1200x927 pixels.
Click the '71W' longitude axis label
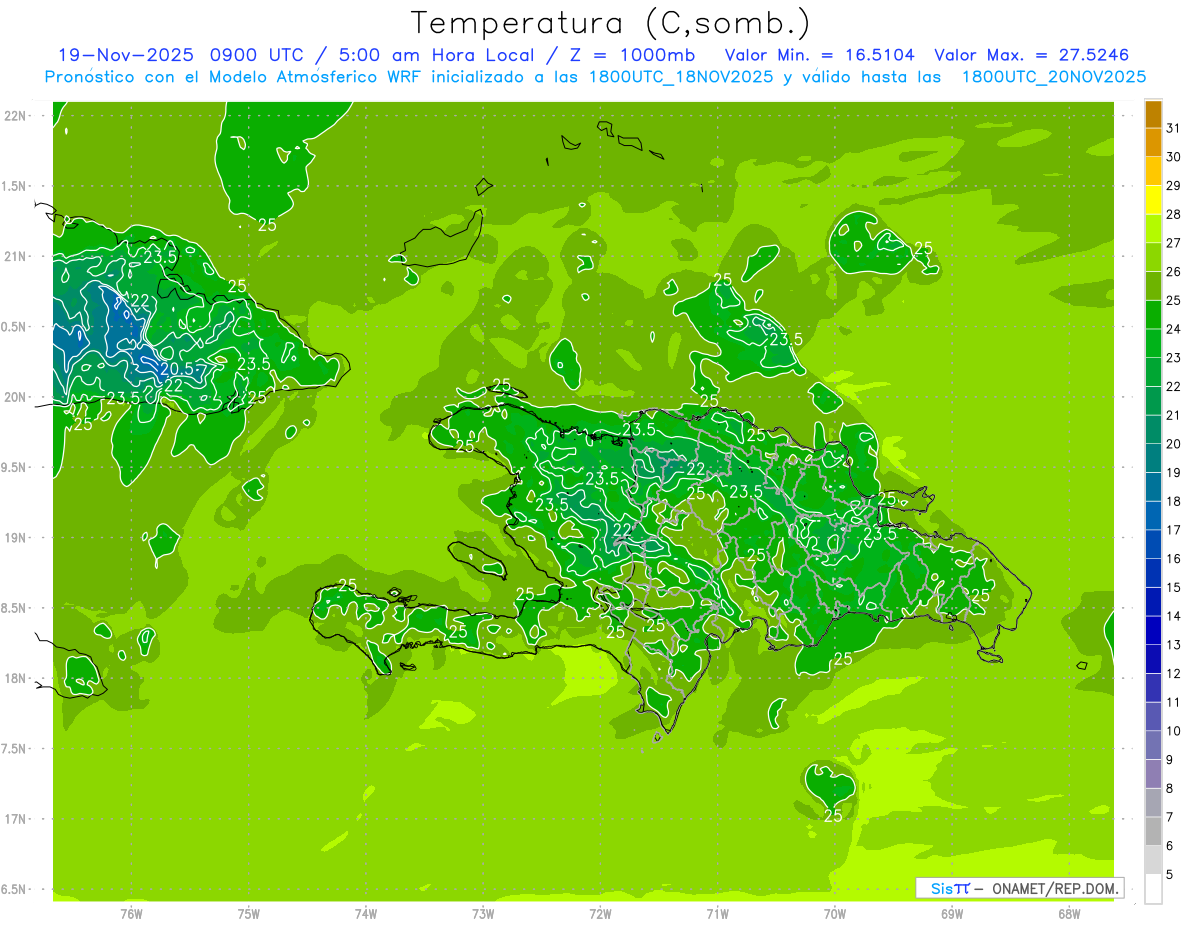(717, 913)
